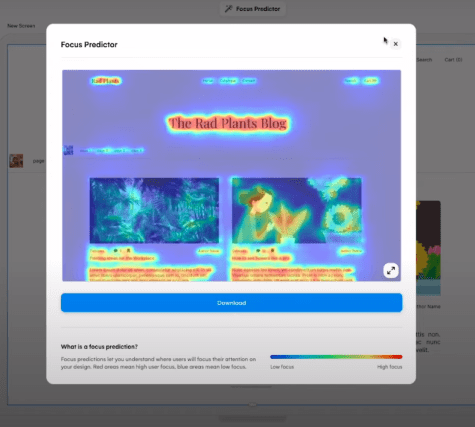Click the 'High focus' legend label
This screenshot has height=427, width=475.
click(389, 367)
